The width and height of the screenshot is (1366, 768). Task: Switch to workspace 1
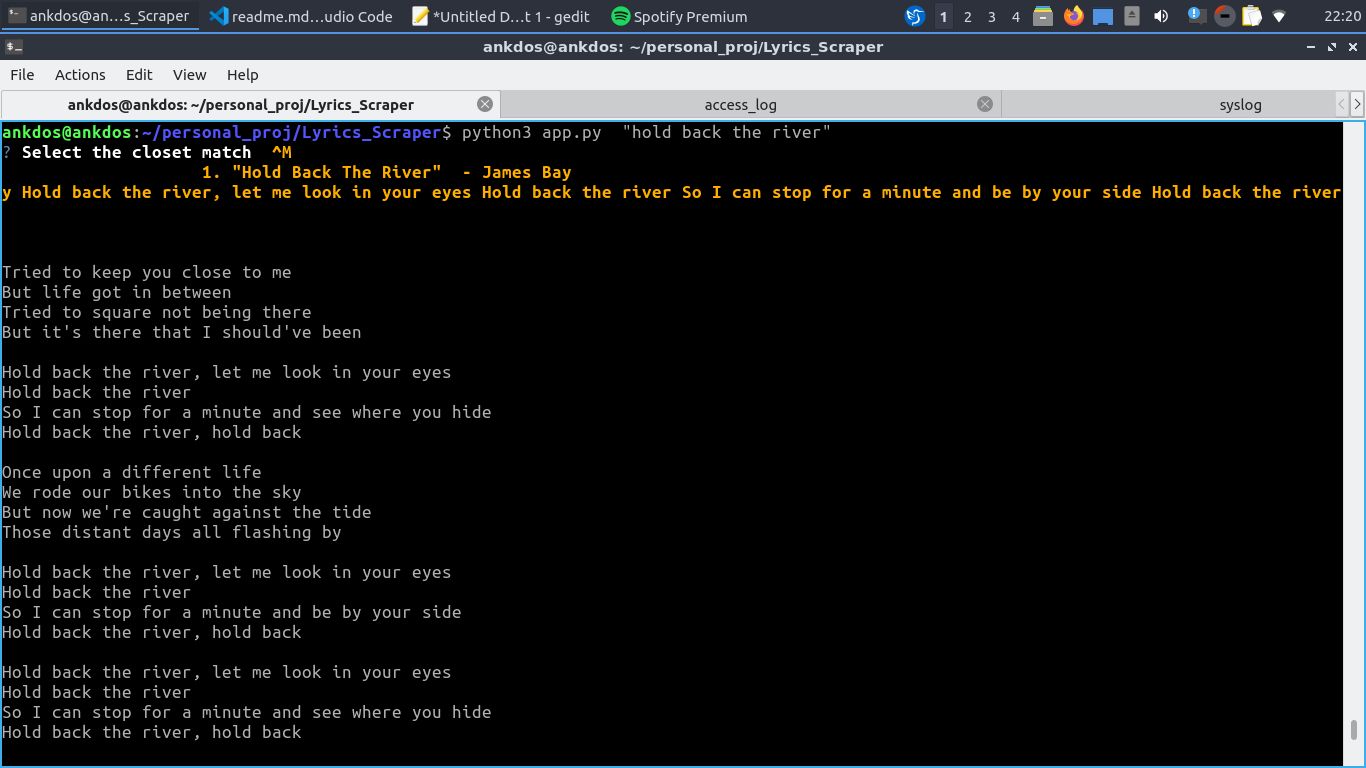(x=943, y=16)
